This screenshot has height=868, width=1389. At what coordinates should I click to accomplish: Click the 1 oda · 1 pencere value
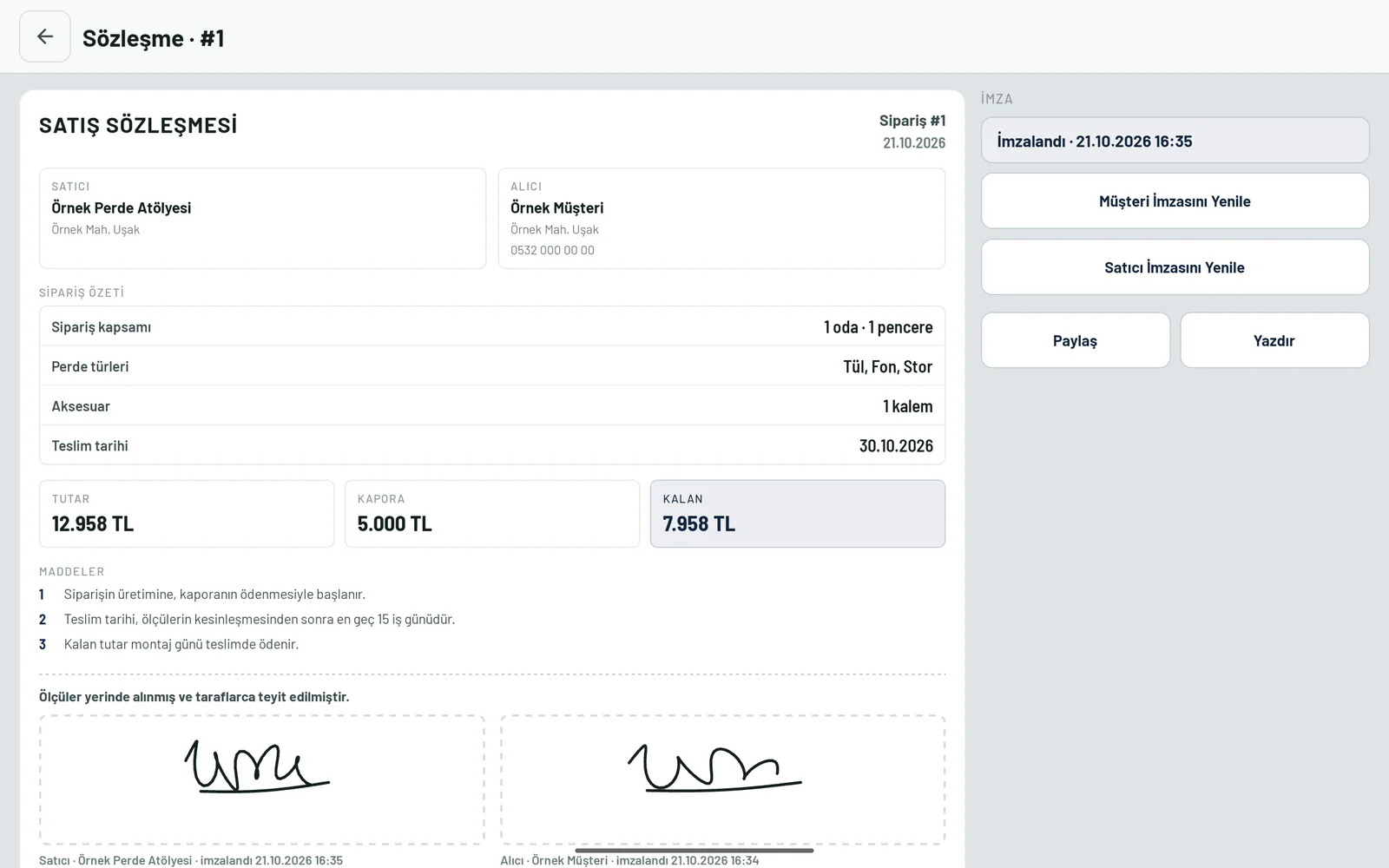tap(879, 327)
